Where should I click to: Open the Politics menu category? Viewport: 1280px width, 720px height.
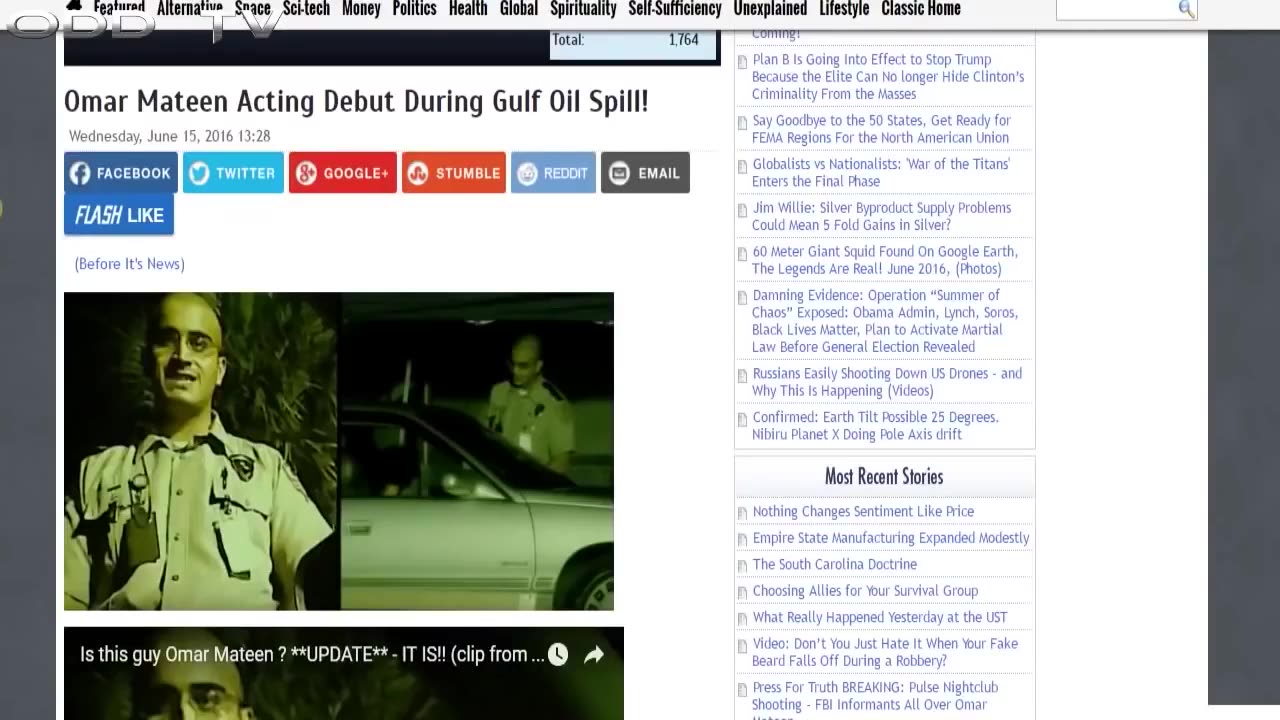(414, 9)
